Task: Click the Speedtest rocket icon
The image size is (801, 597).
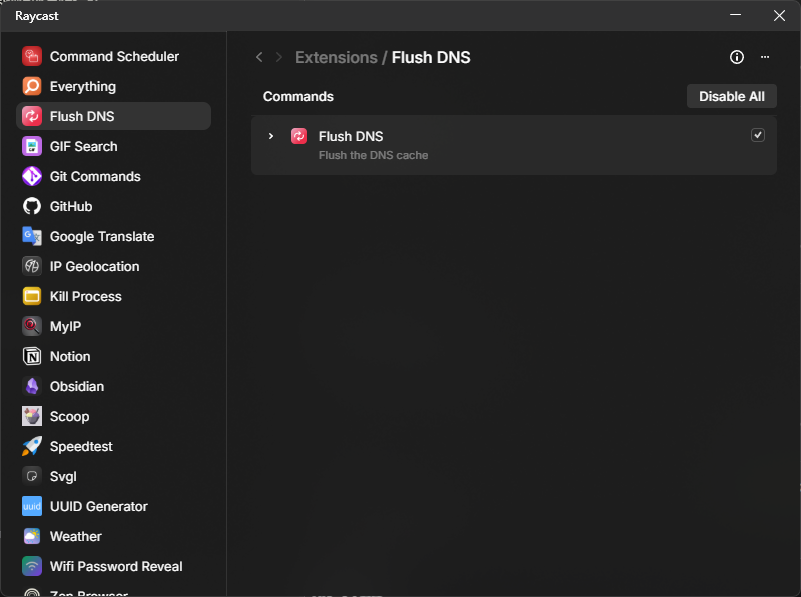Action: click(32, 447)
